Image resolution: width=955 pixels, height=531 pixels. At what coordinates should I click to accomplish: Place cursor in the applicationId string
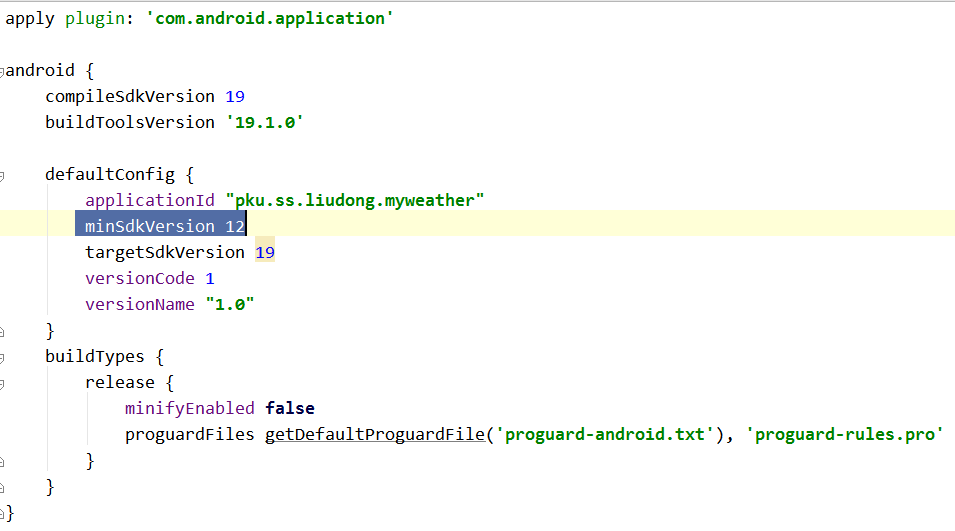coord(354,200)
